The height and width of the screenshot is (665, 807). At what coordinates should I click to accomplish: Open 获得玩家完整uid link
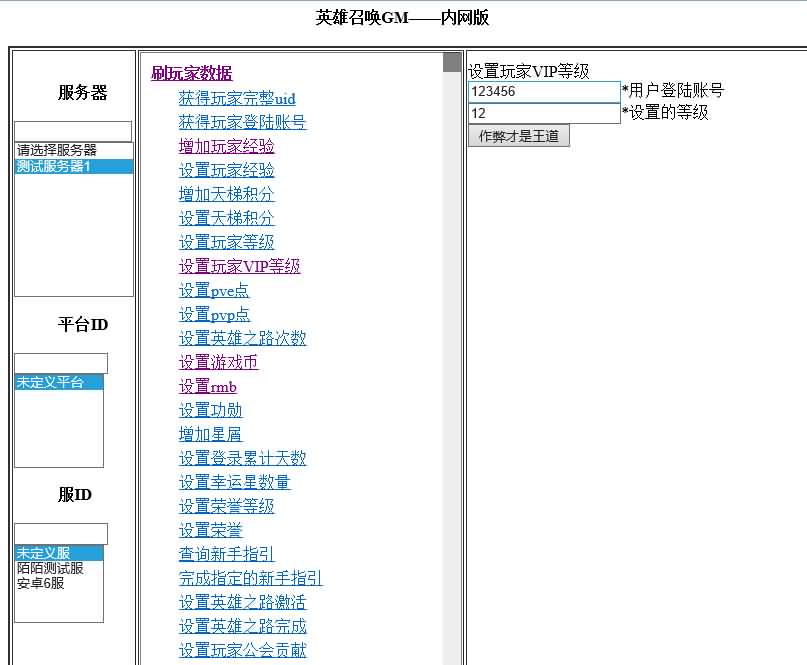pyautogui.click(x=237, y=98)
